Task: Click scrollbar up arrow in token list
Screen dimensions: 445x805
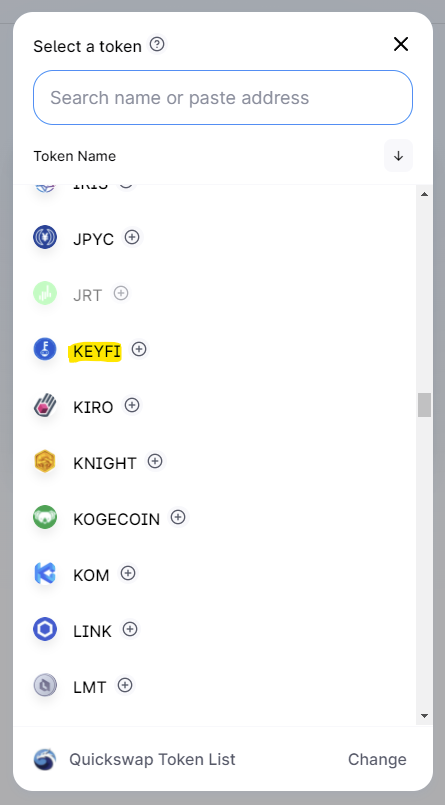Action: [424, 194]
